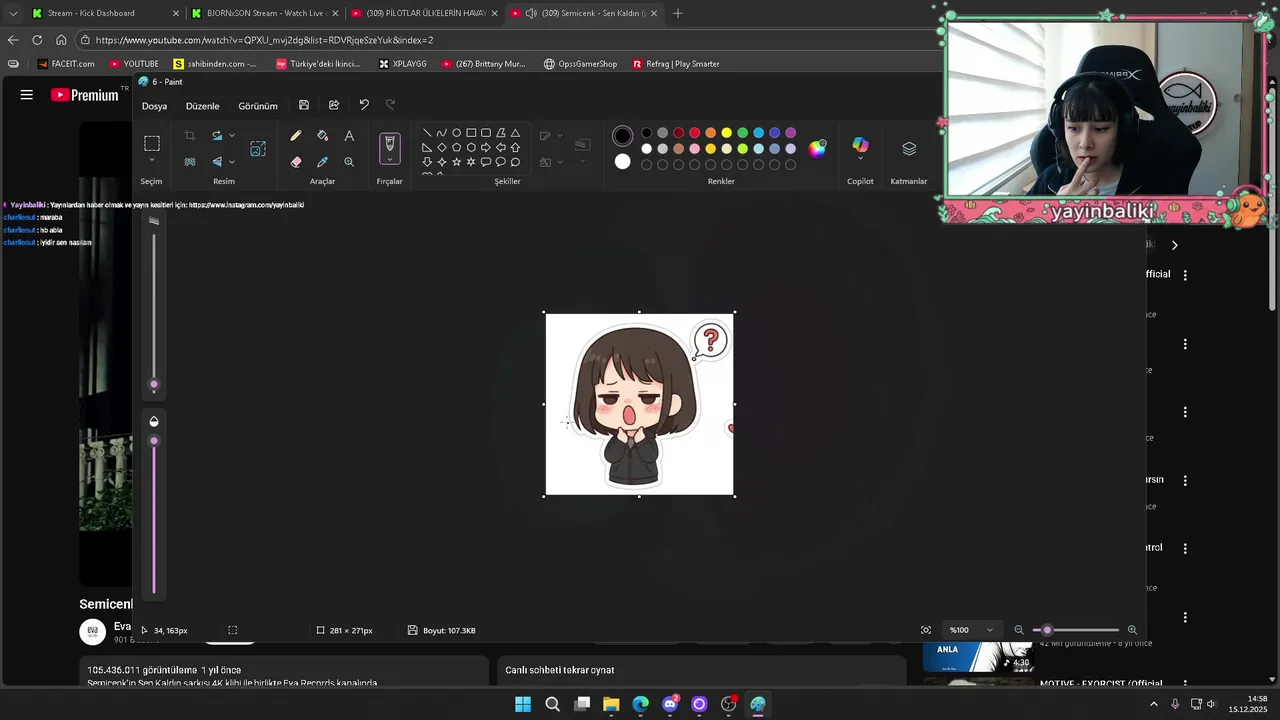Open the Düzenle menu
Image resolution: width=1280 pixels, height=720 pixels.
point(202,106)
